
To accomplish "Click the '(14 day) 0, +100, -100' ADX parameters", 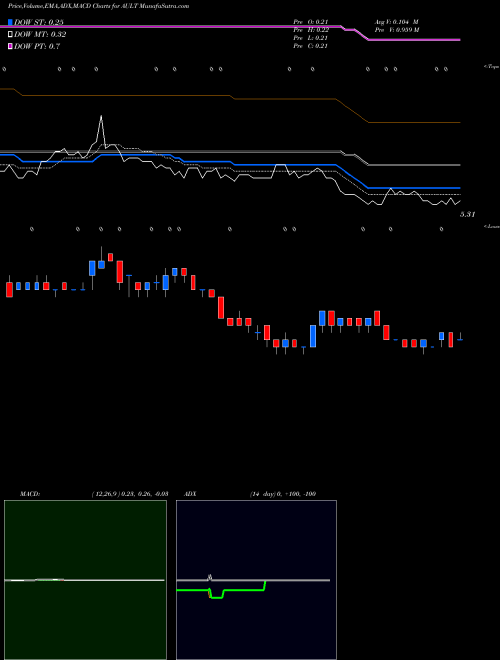I will pyautogui.click(x=283, y=494).
